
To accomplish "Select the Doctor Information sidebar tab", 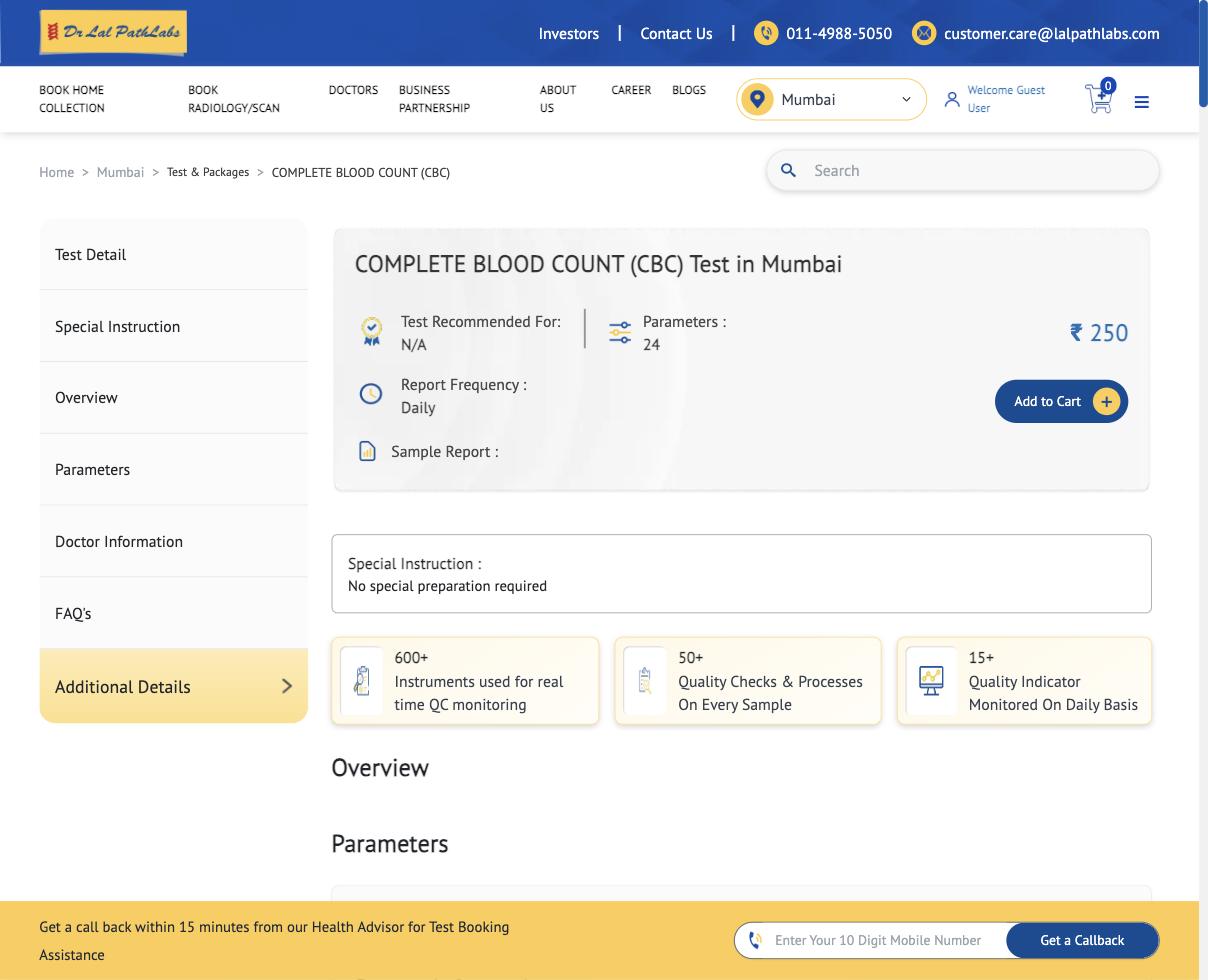I will coord(174,542).
